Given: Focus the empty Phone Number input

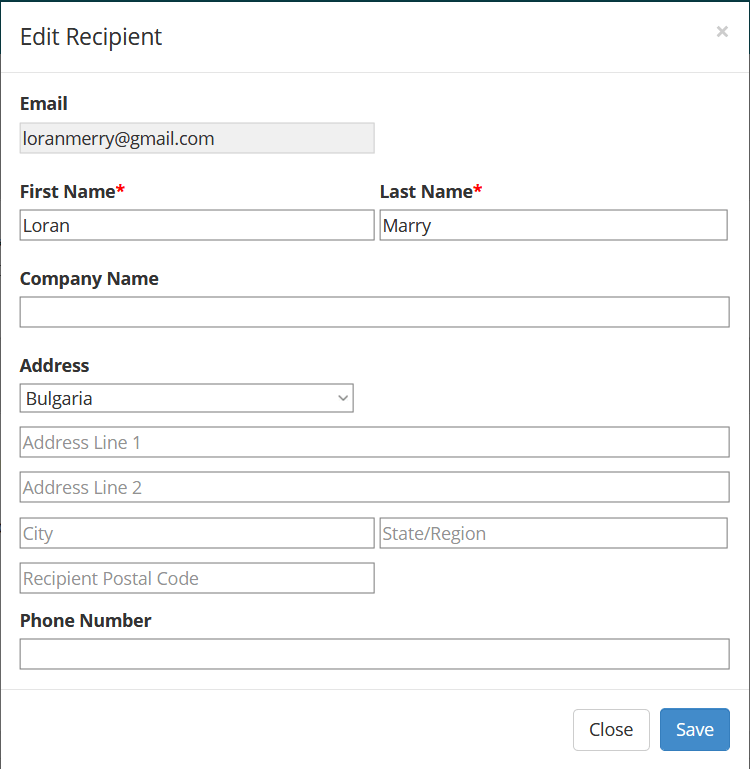Looking at the screenshot, I should click(374, 654).
